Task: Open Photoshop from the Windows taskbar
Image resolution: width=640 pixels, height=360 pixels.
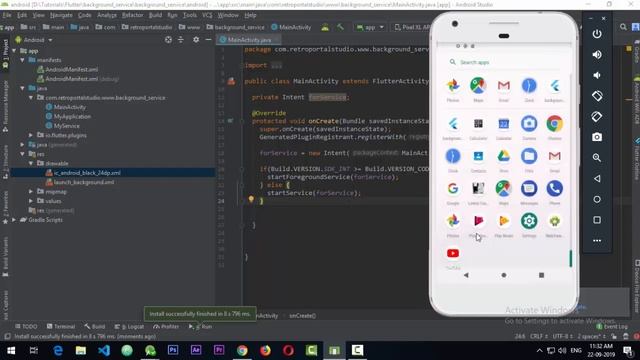Action: [x=173, y=350]
